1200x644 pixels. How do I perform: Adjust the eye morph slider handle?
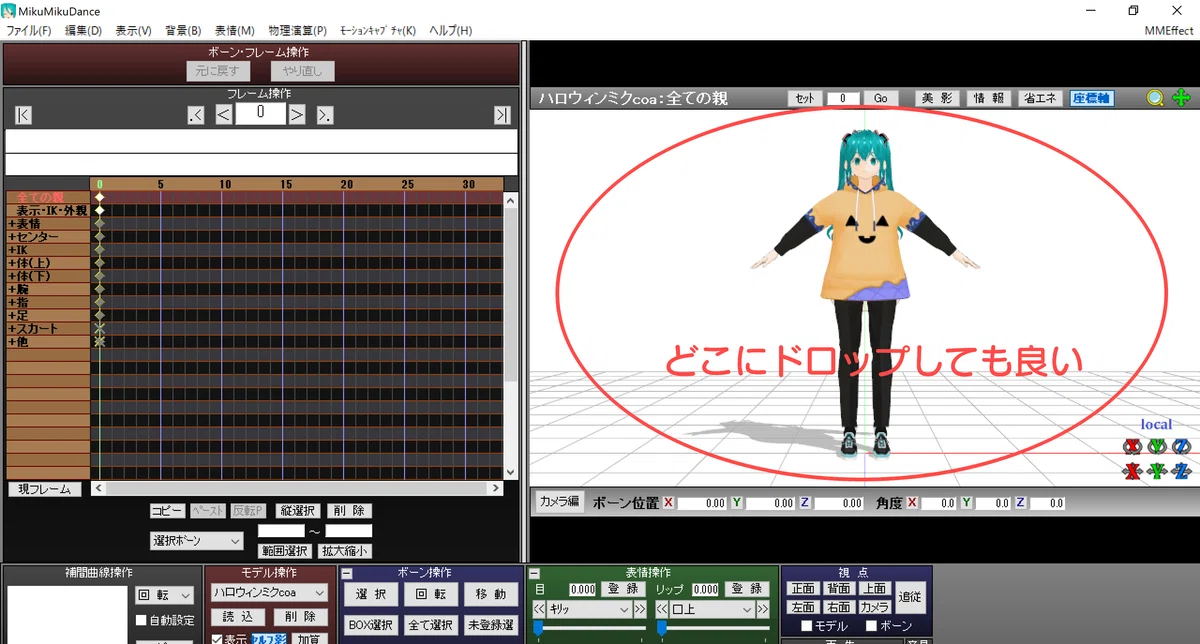pyautogui.click(x=537, y=627)
